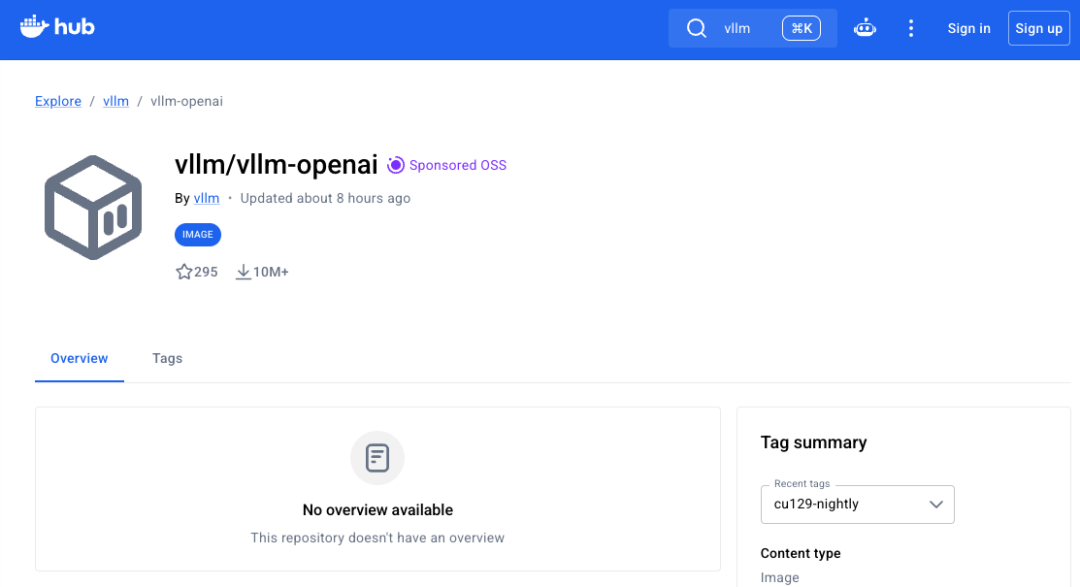
Task: Click the vllm-openai repository cube icon
Action: click(93, 207)
